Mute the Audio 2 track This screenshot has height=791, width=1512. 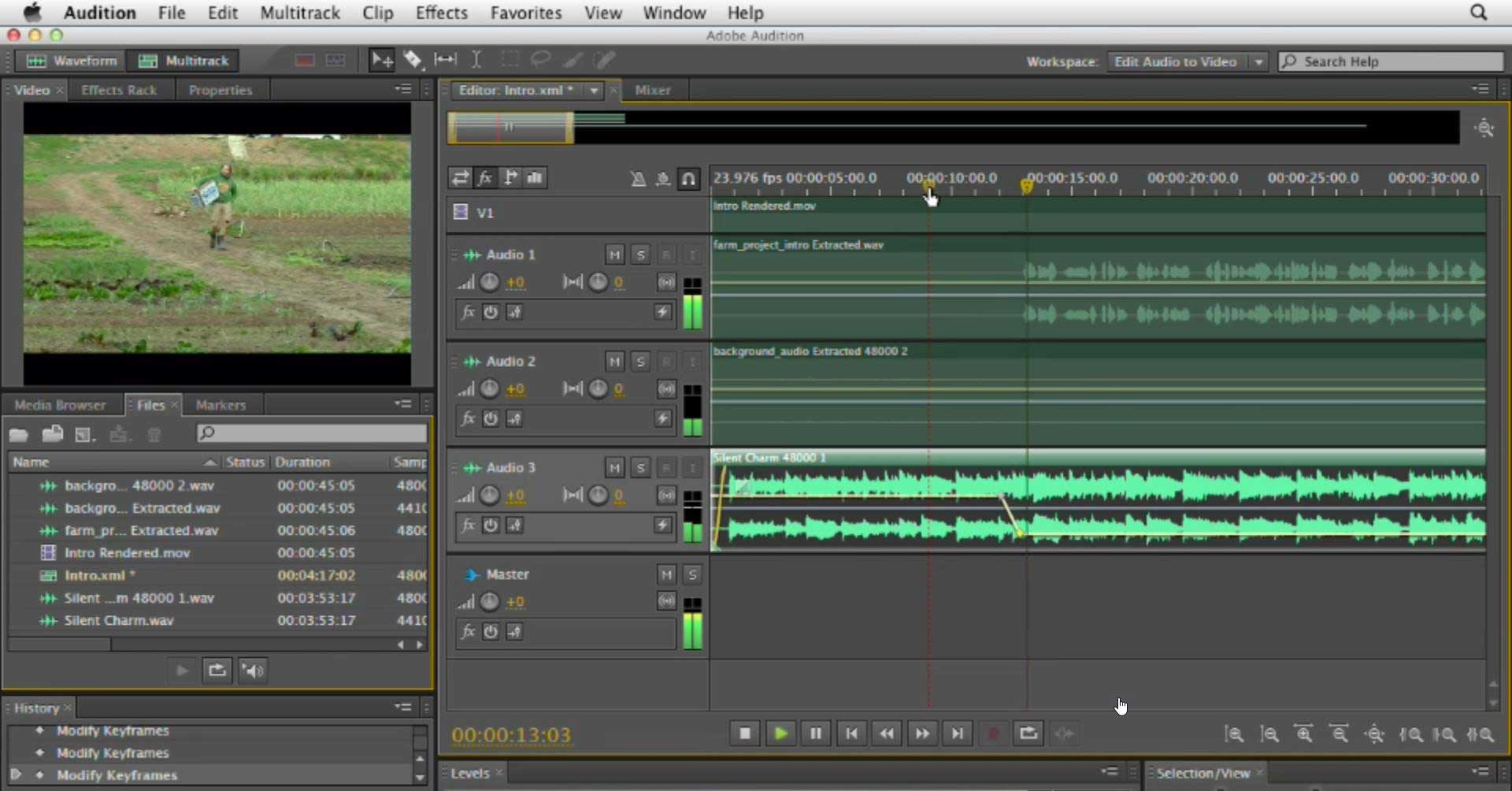click(x=614, y=361)
